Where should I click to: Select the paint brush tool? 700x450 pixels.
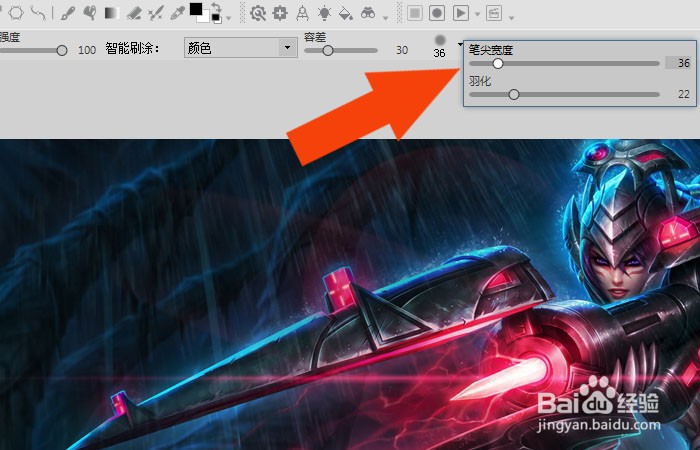click(67, 13)
